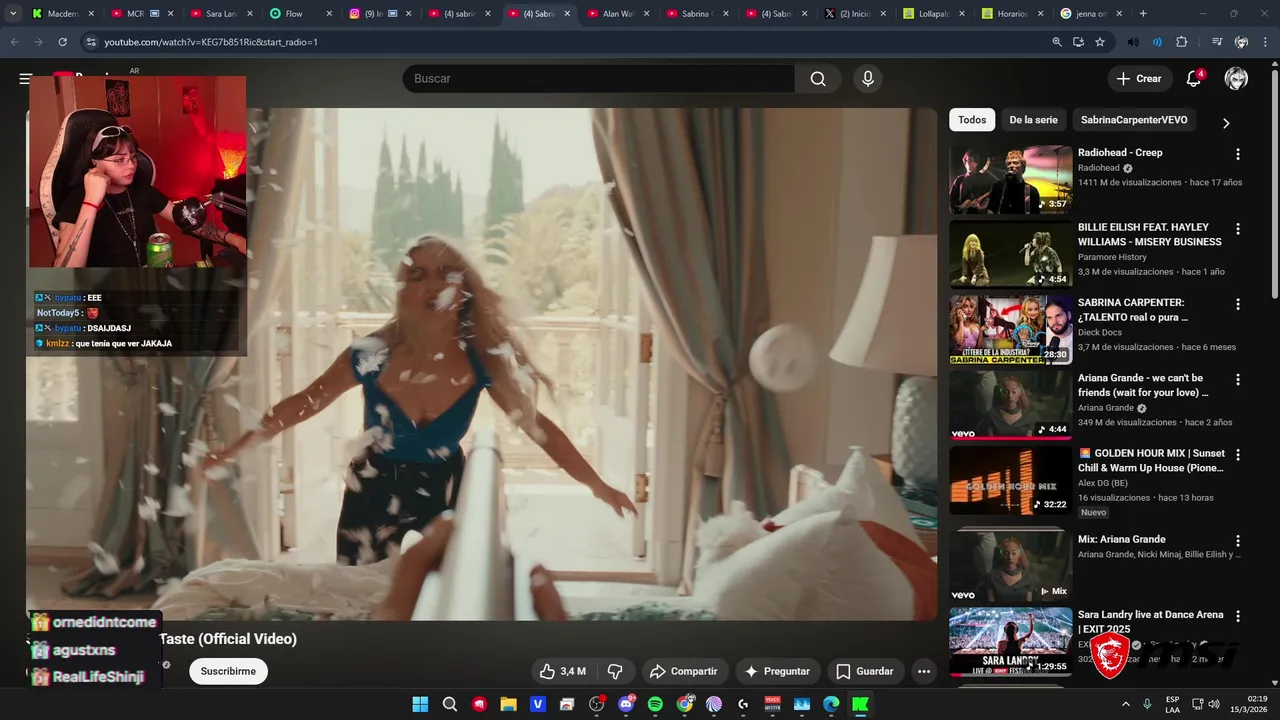Screen dimensions: 1280x720
Task: Select the Todos filter chip
Action: pyautogui.click(x=972, y=120)
